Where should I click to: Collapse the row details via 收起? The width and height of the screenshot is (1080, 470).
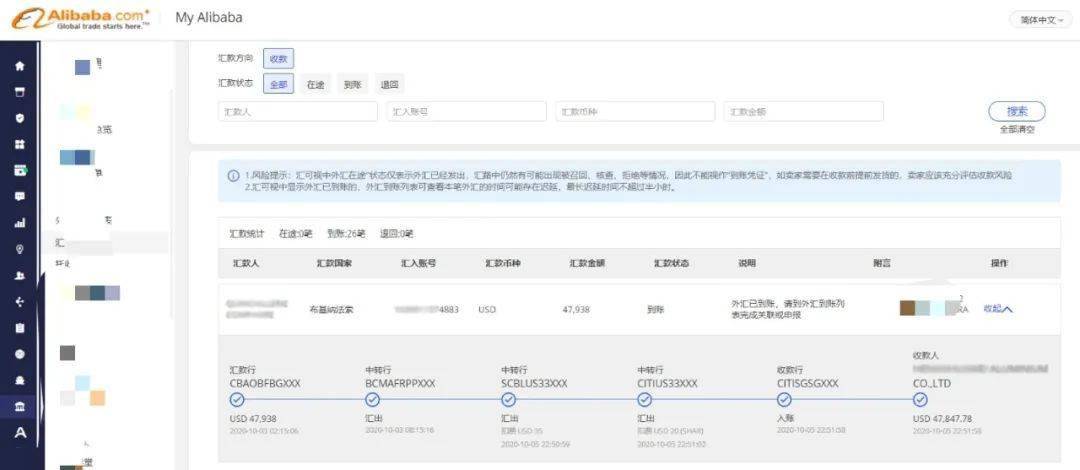click(x=997, y=309)
